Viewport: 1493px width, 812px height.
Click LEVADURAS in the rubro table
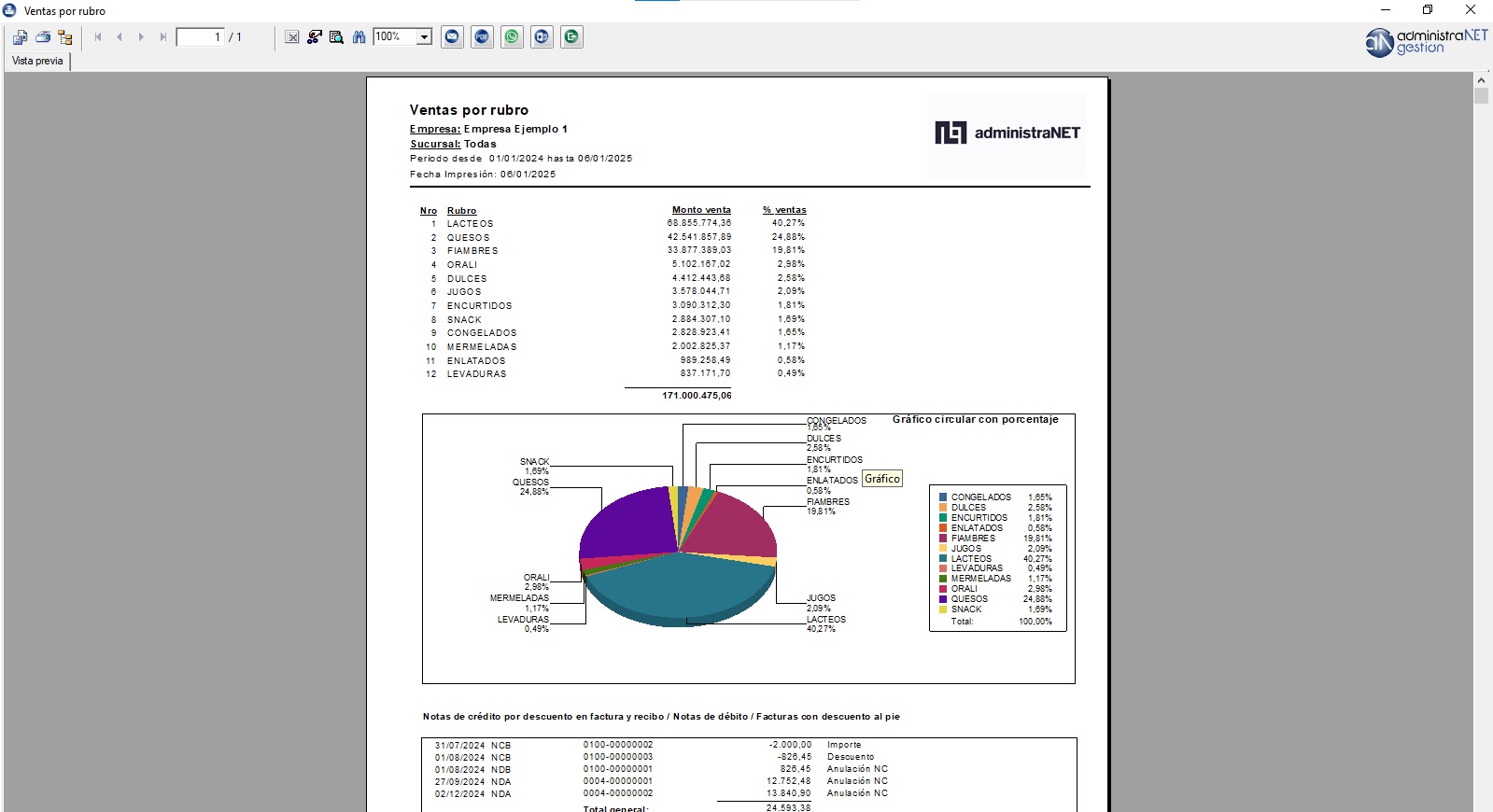pyautogui.click(x=476, y=374)
